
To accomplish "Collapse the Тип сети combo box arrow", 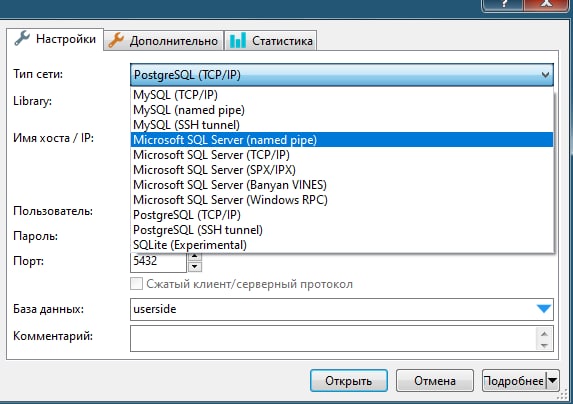I will click(x=545, y=75).
